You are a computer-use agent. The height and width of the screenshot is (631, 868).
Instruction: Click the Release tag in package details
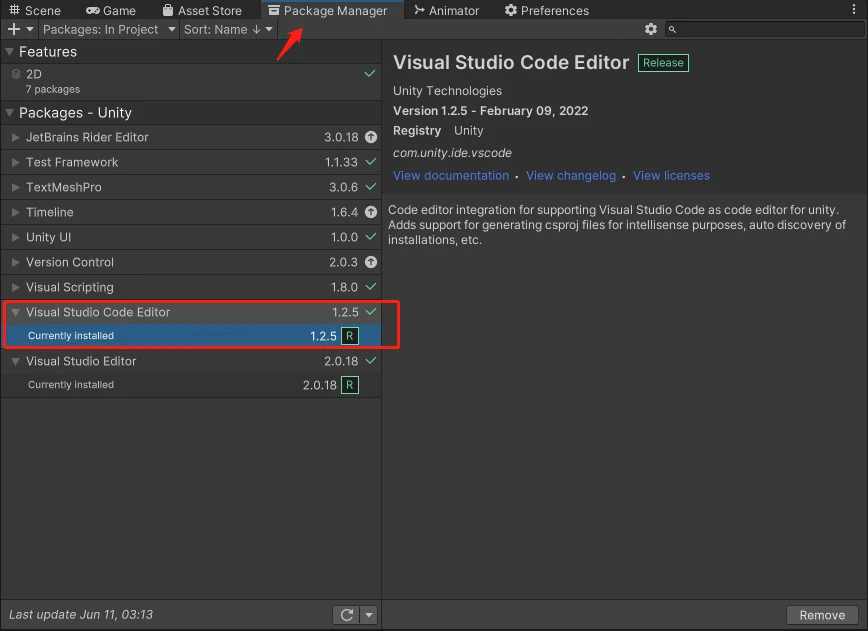pyautogui.click(x=663, y=63)
